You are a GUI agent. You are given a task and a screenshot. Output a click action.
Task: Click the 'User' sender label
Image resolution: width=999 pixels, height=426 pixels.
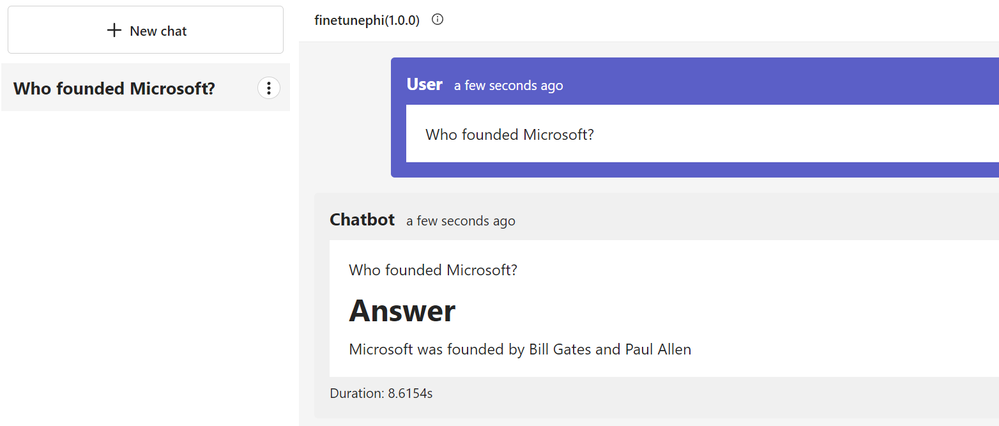[424, 84]
